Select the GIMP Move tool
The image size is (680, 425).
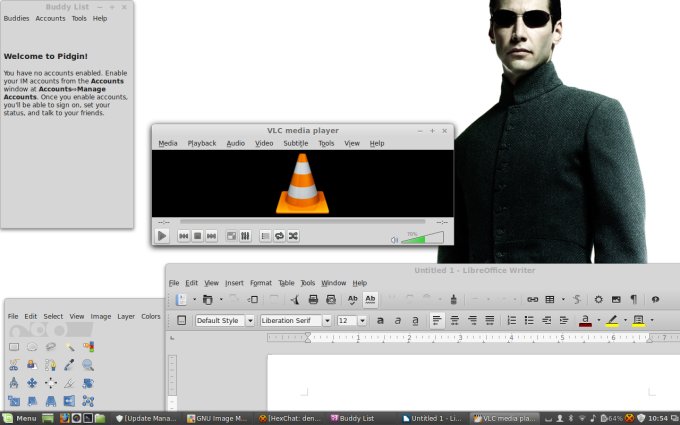click(32, 383)
